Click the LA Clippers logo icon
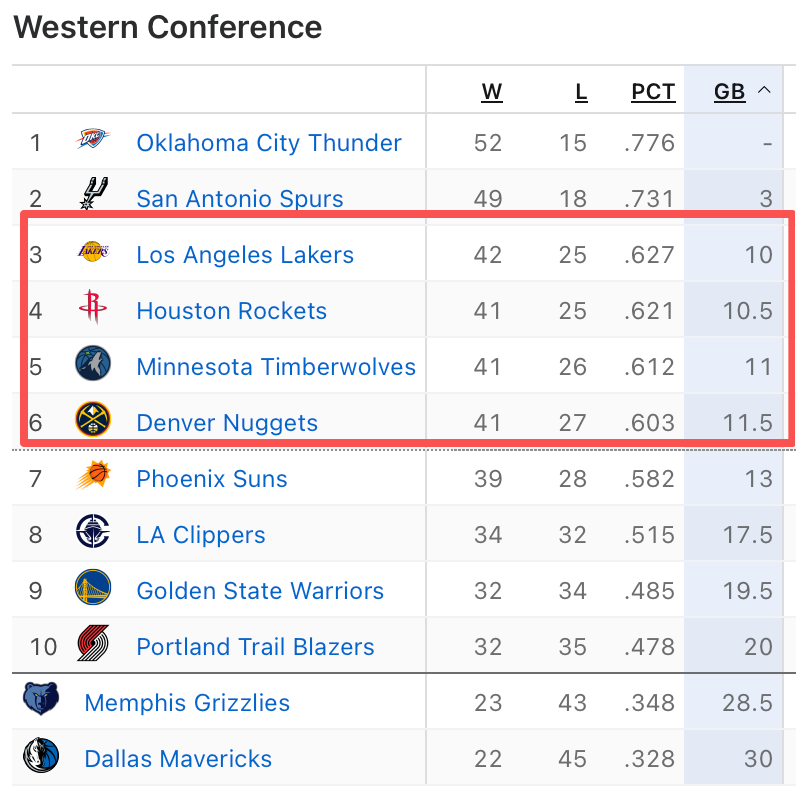This screenshot has width=796, height=786. (93, 533)
